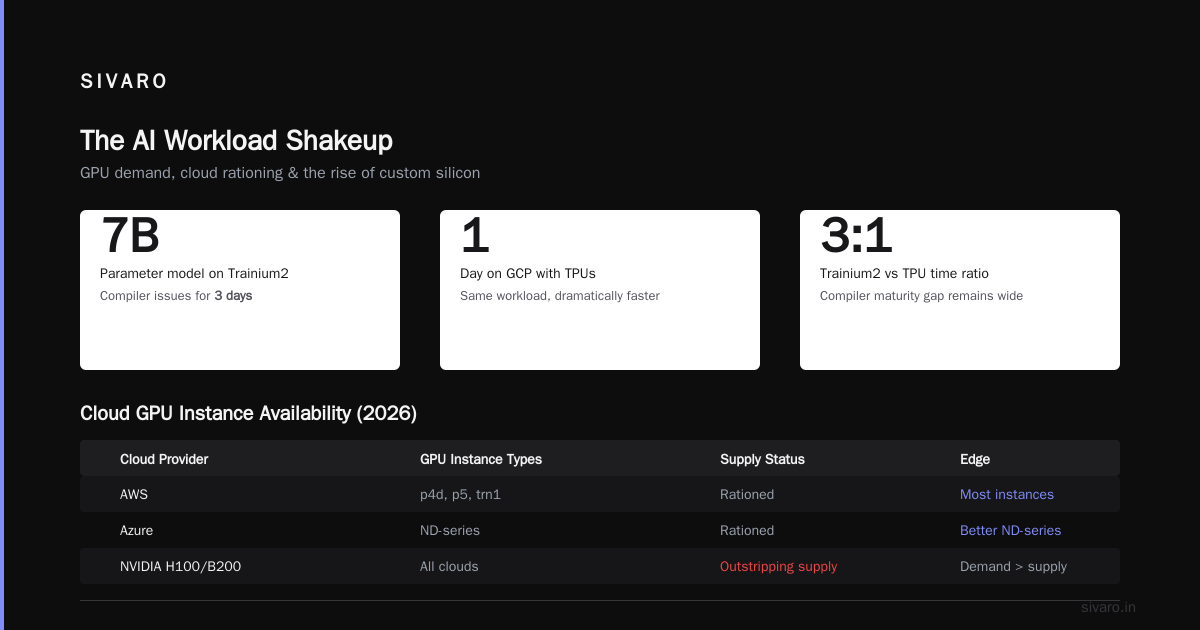1200x630 pixels.
Task: Select the AWS table row
Action: tap(600, 494)
